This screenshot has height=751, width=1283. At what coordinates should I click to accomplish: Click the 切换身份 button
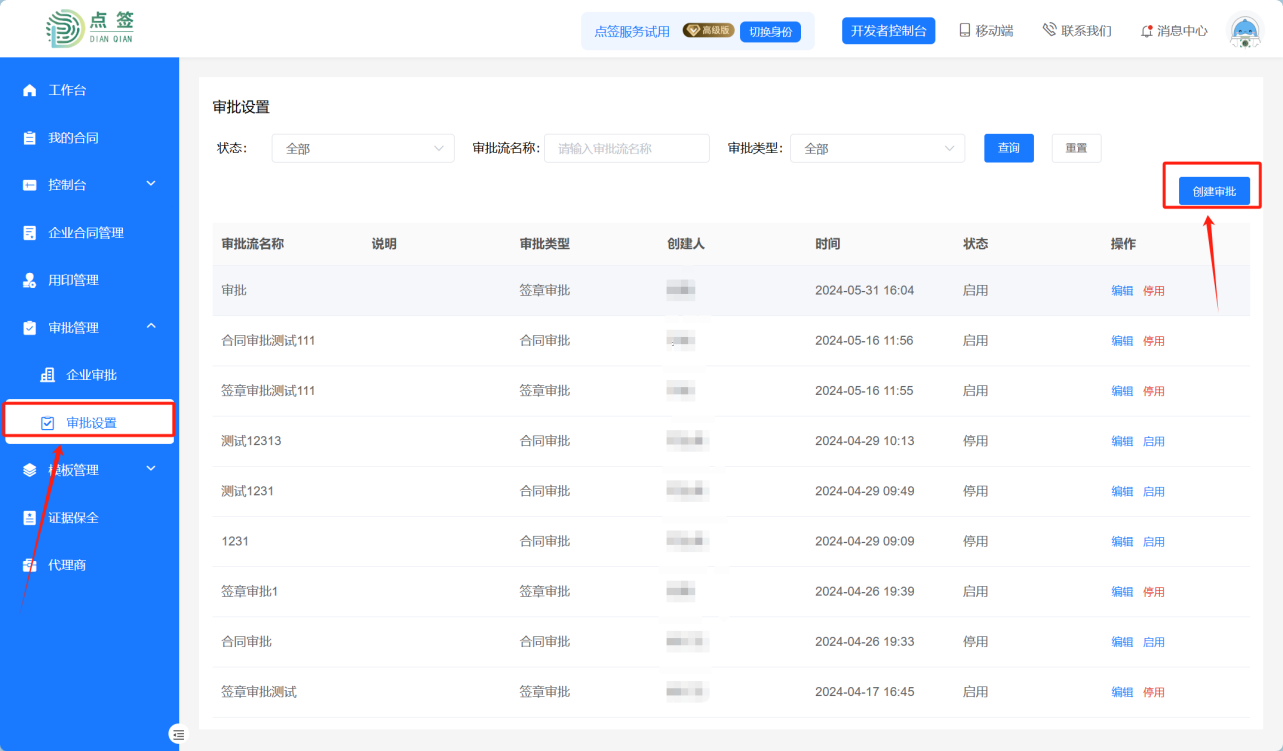[770, 32]
